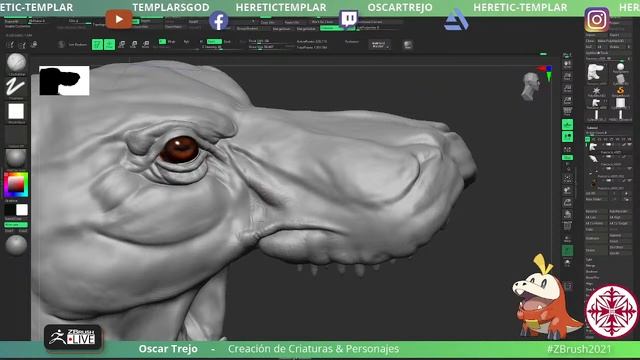Click the AAHalf icon in right shelf

click(567, 111)
